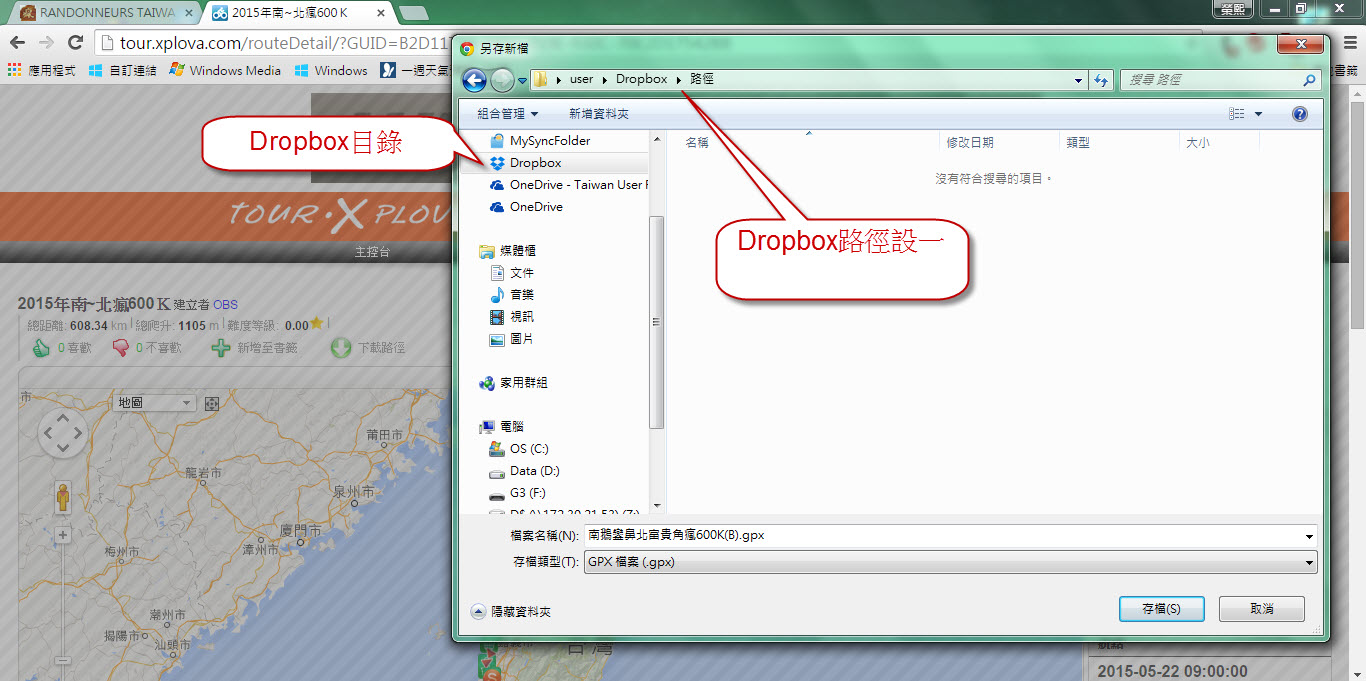Click the 存檔(S) save button
This screenshot has height=681, width=1366.
[1161, 609]
